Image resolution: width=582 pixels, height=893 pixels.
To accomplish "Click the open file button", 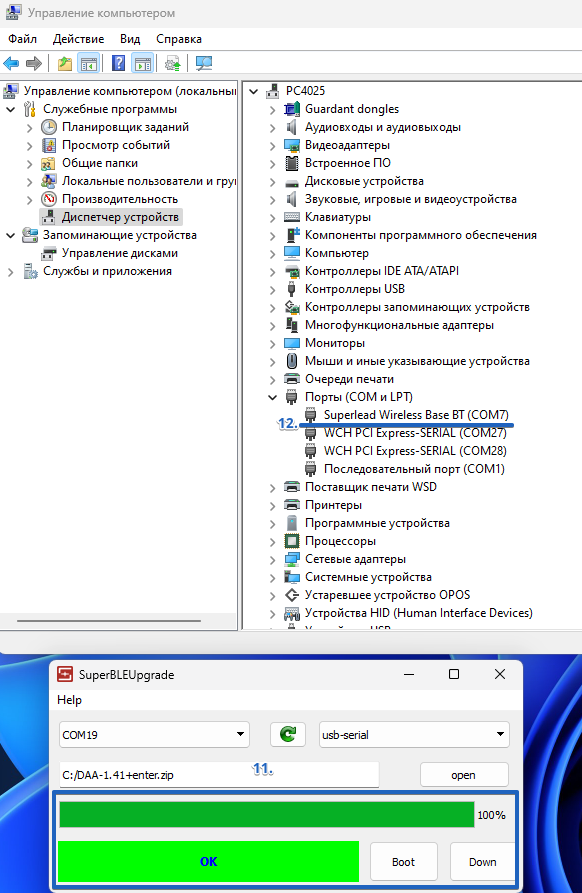I will click(464, 775).
